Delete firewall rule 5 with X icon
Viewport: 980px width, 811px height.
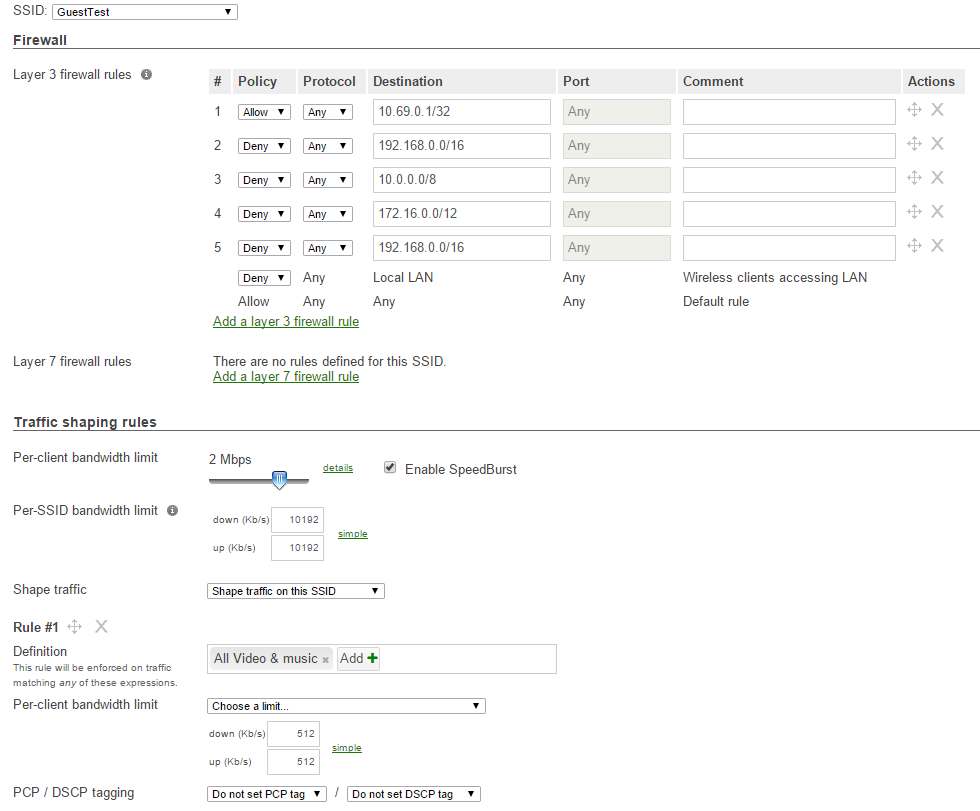[937, 246]
